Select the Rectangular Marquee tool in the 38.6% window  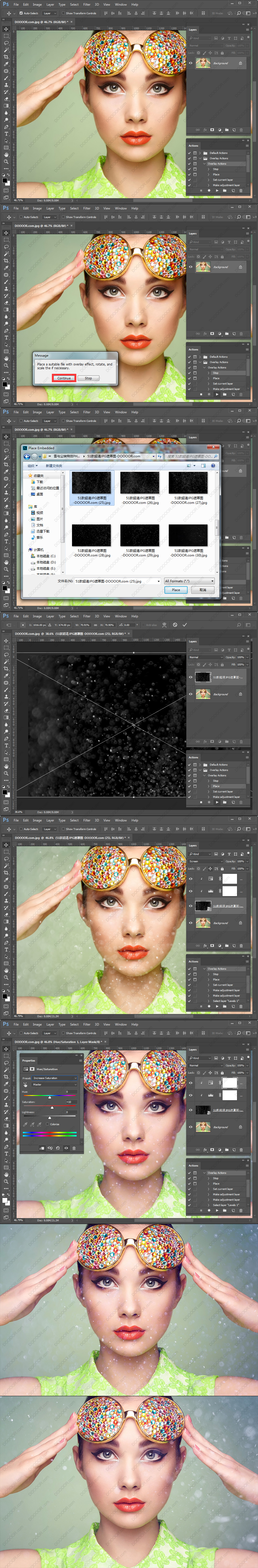6,648
